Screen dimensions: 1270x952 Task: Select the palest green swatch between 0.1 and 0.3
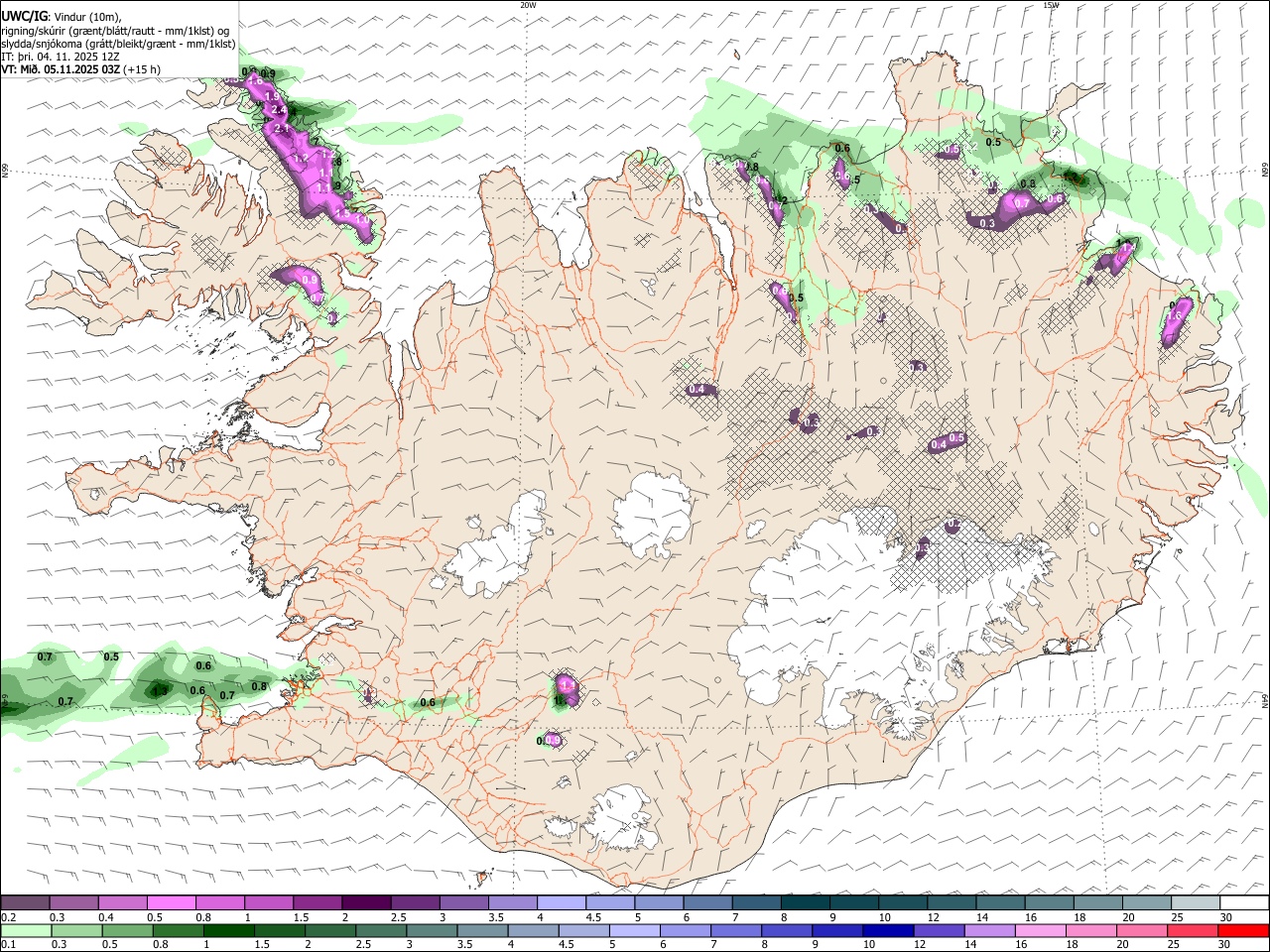tap(27, 930)
